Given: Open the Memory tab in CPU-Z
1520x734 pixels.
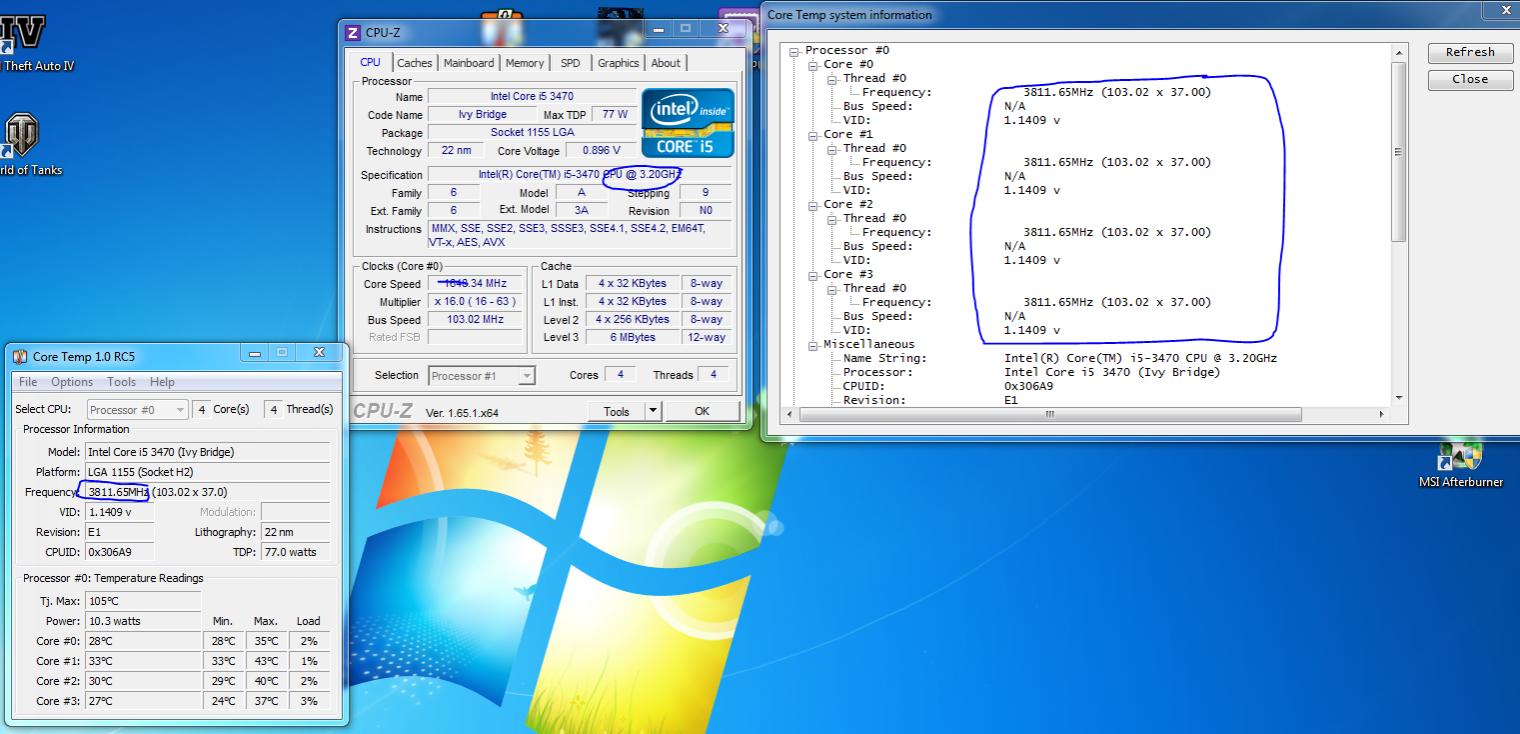Looking at the screenshot, I should click(x=525, y=63).
